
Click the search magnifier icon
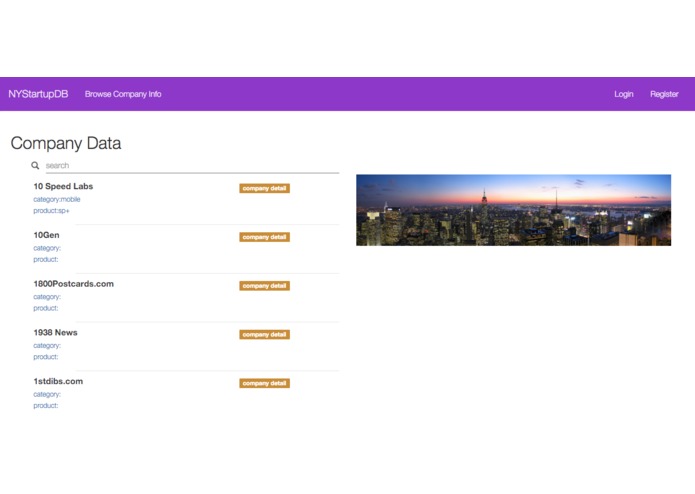tap(35, 165)
